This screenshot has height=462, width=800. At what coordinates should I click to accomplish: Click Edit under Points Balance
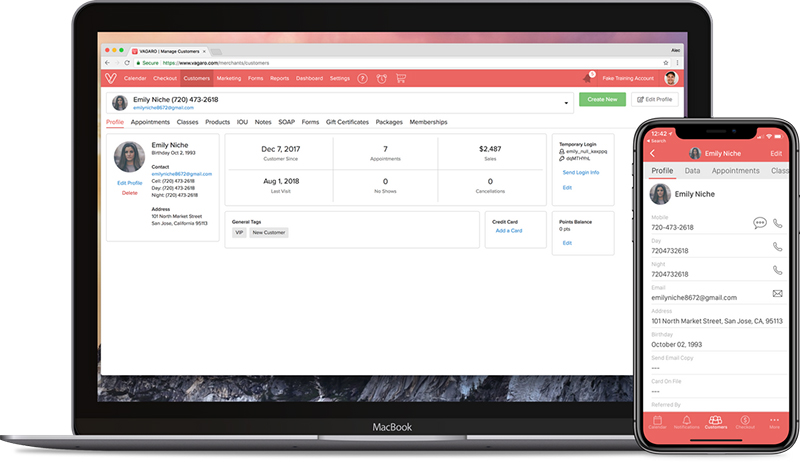pos(567,243)
